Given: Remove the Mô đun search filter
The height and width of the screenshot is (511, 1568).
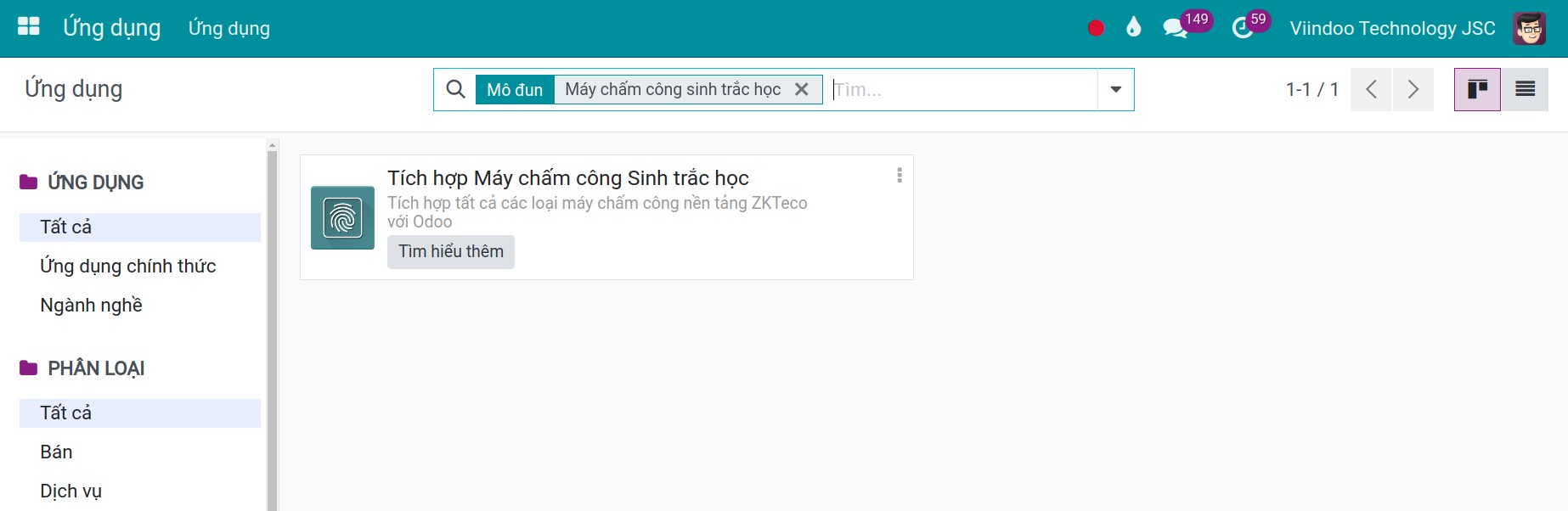Looking at the screenshot, I should click(x=801, y=89).
